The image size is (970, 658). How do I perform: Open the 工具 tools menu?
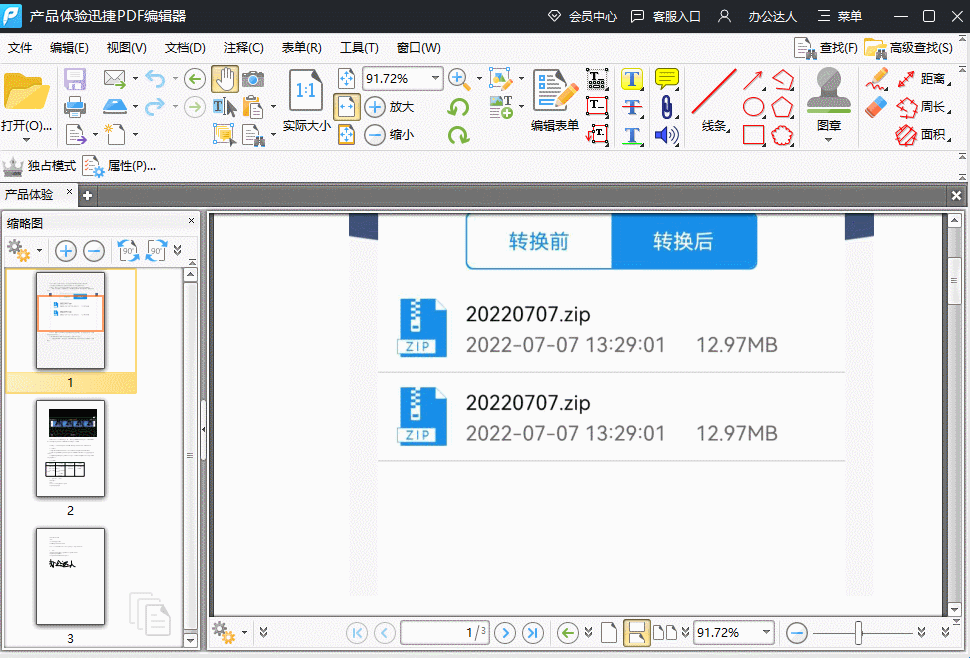358,47
